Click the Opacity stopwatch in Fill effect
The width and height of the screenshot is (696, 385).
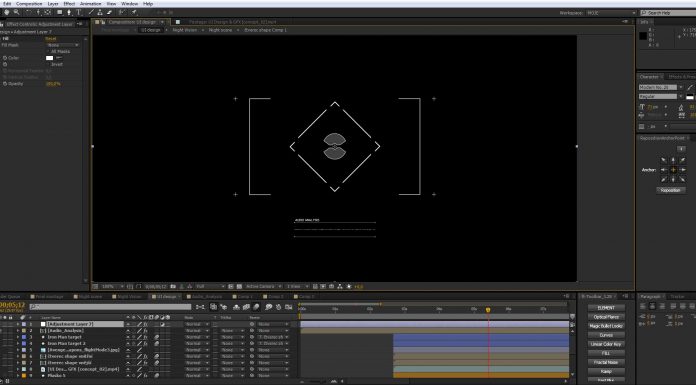[x=5, y=83]
